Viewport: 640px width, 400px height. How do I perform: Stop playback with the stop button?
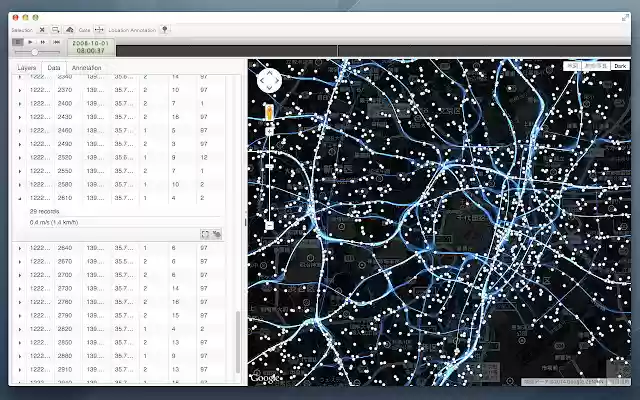pos(18,42)
